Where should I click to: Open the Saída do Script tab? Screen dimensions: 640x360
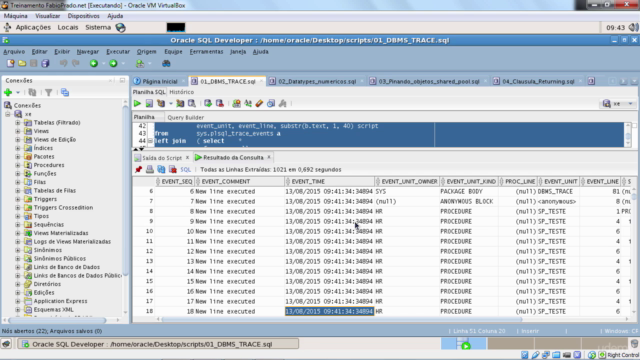pyautogui.click(x=162, y=158)
